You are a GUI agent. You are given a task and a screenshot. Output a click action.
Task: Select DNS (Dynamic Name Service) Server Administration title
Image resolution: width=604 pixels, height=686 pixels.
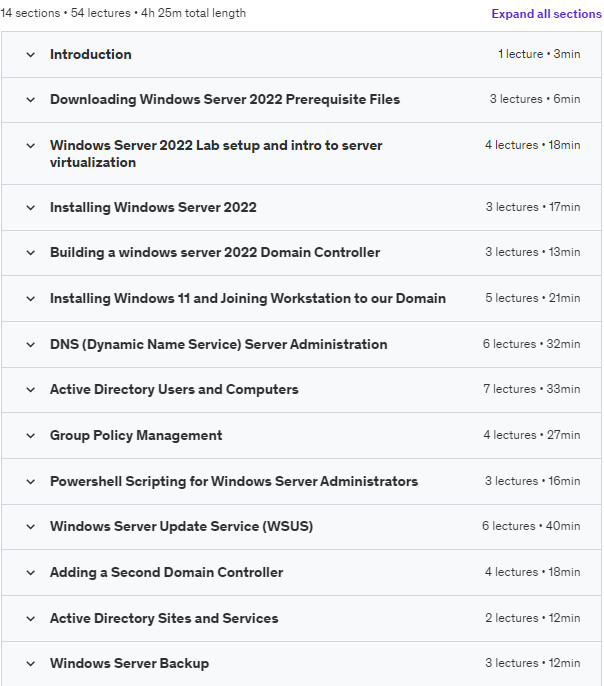point(218,344)
